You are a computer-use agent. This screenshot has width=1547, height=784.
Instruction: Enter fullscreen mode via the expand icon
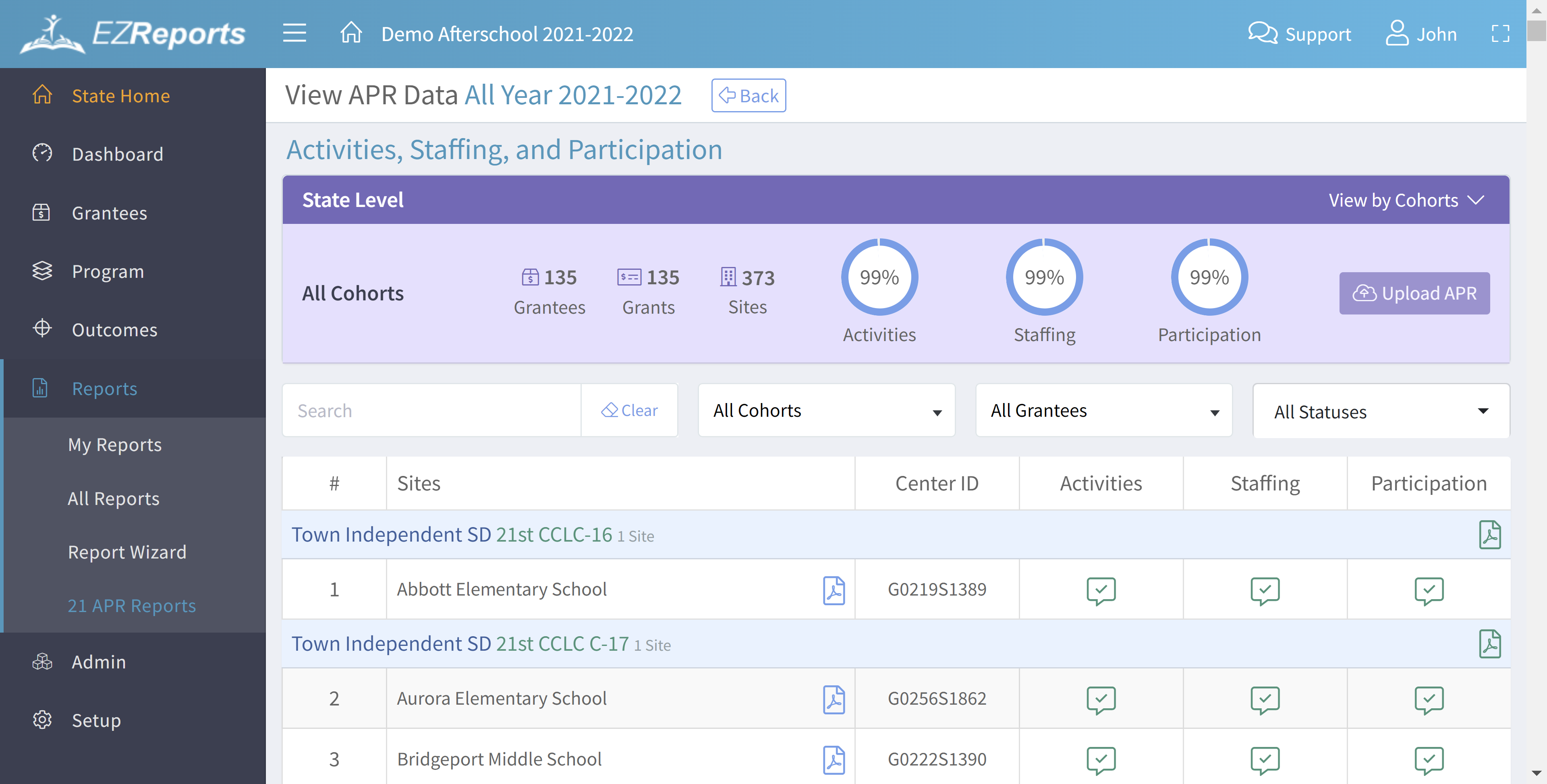[1501, 33]
